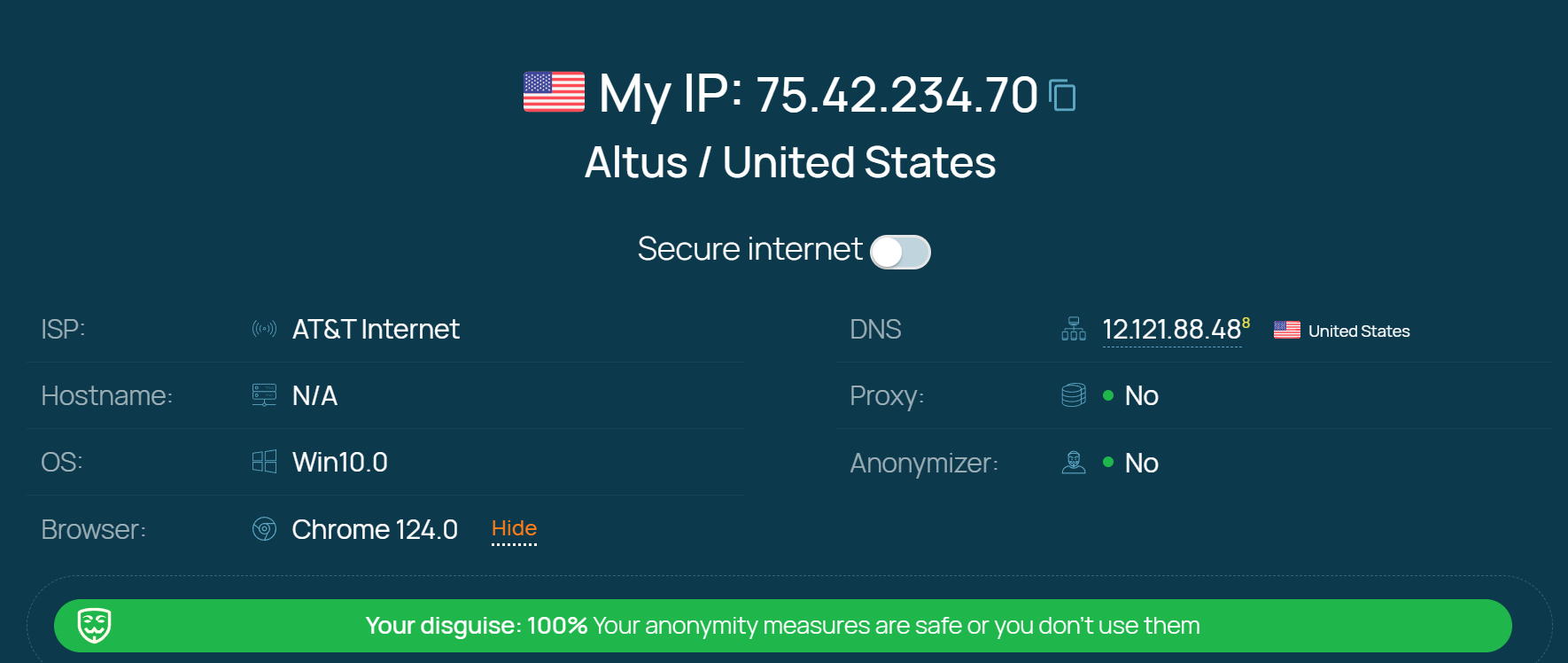The height and width of the screenshot is (663, 1568).
Task: Click the Altus / United States location
Action: 789,162
